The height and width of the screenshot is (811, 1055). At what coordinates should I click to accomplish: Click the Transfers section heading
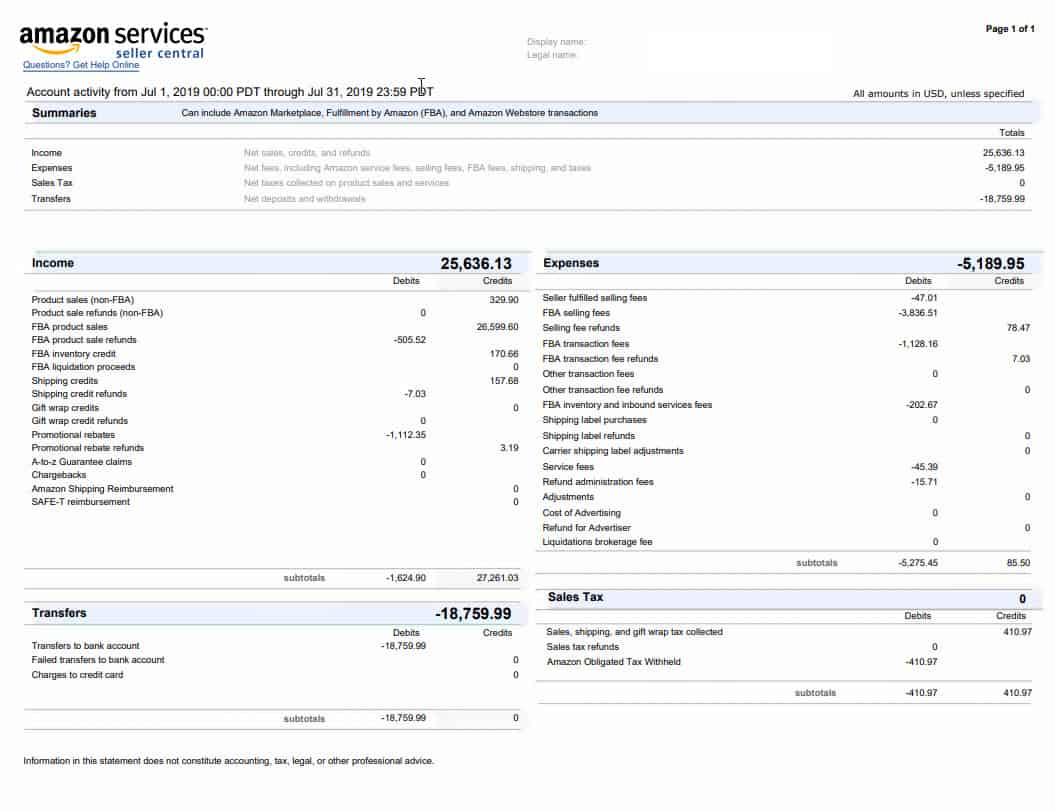click(x=59, y=613)
